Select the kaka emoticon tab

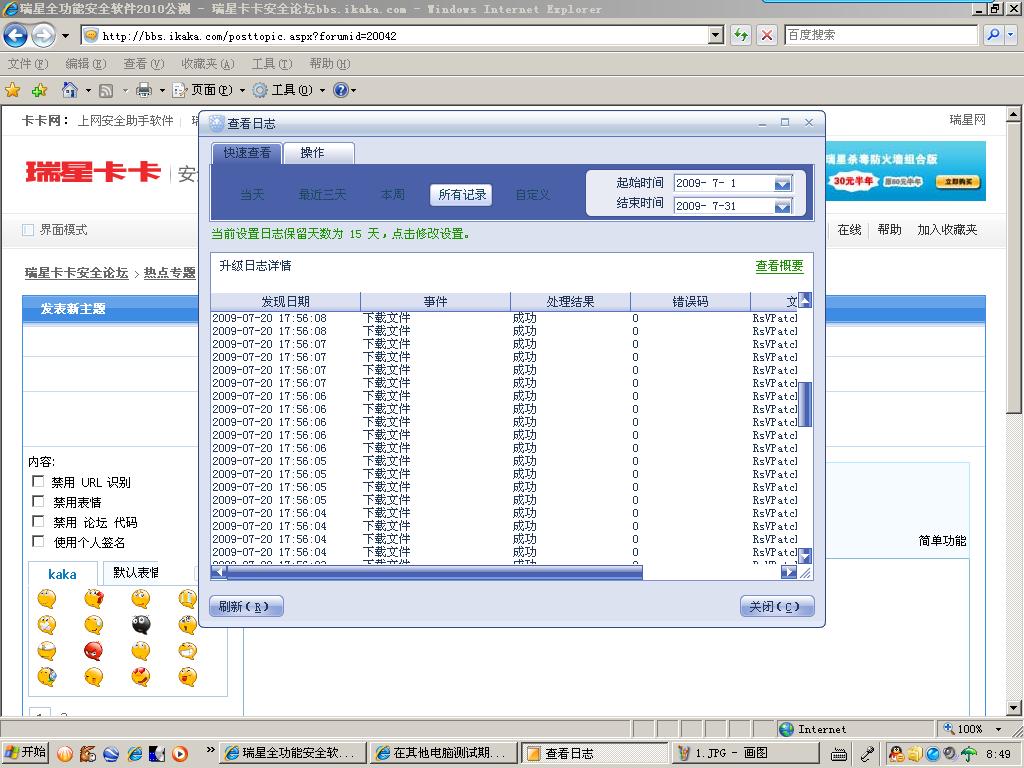pyautogui.click(x=62, y=574)
